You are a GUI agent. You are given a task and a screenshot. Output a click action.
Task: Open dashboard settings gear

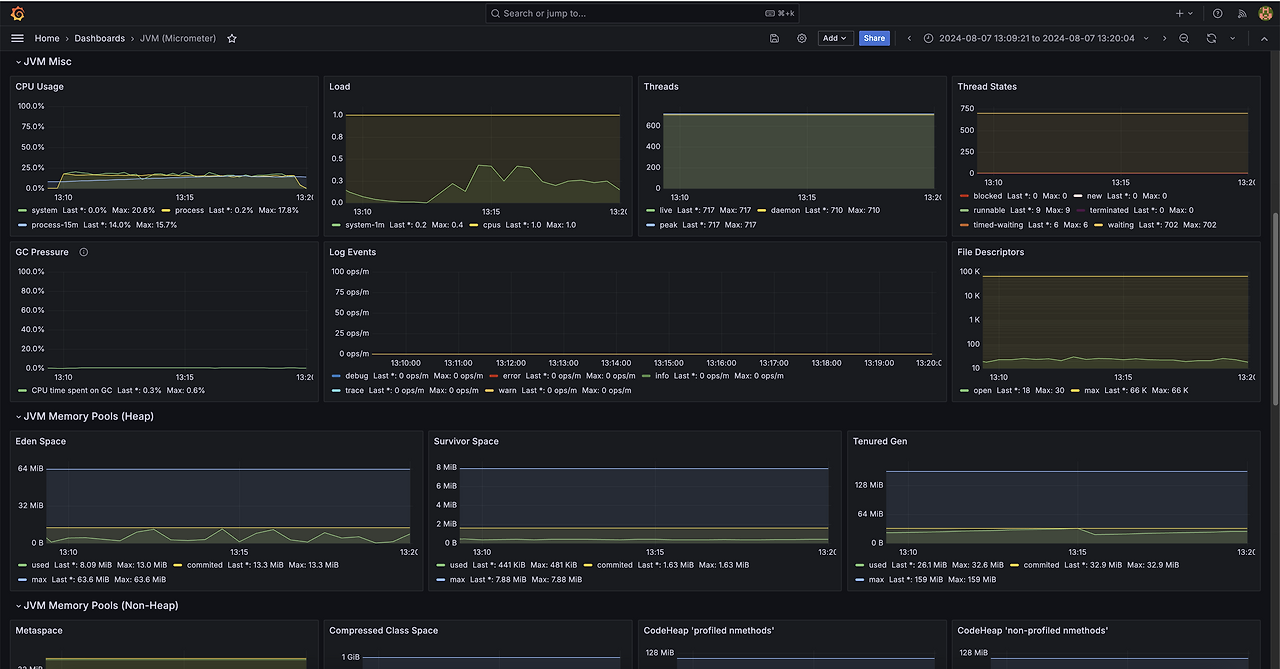click(801, 38)
